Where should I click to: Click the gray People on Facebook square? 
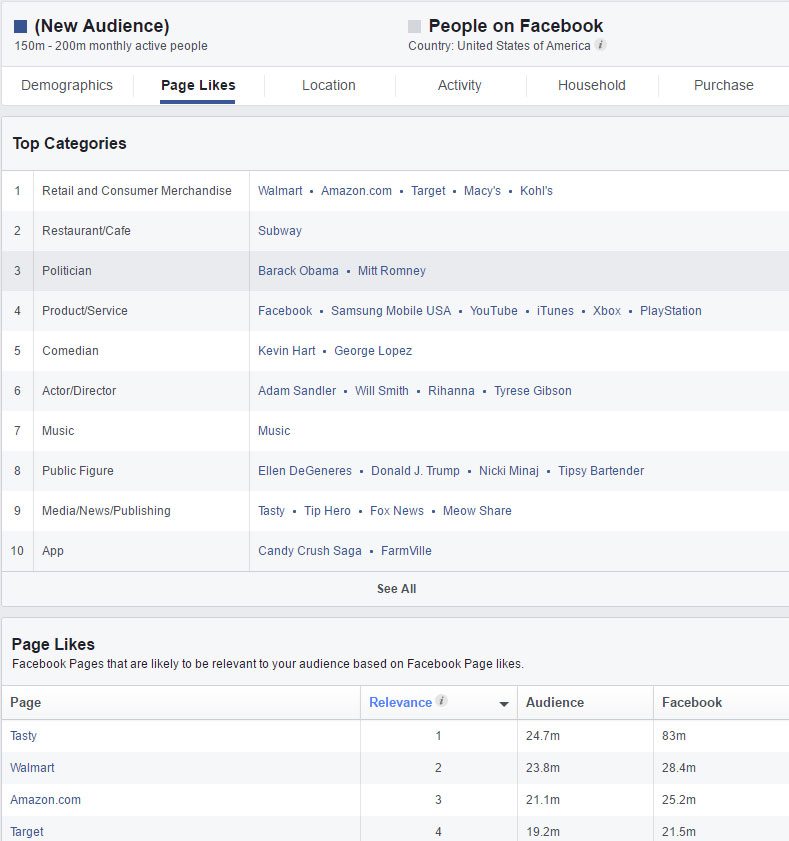pyautogui.click(x=414, y=26)
